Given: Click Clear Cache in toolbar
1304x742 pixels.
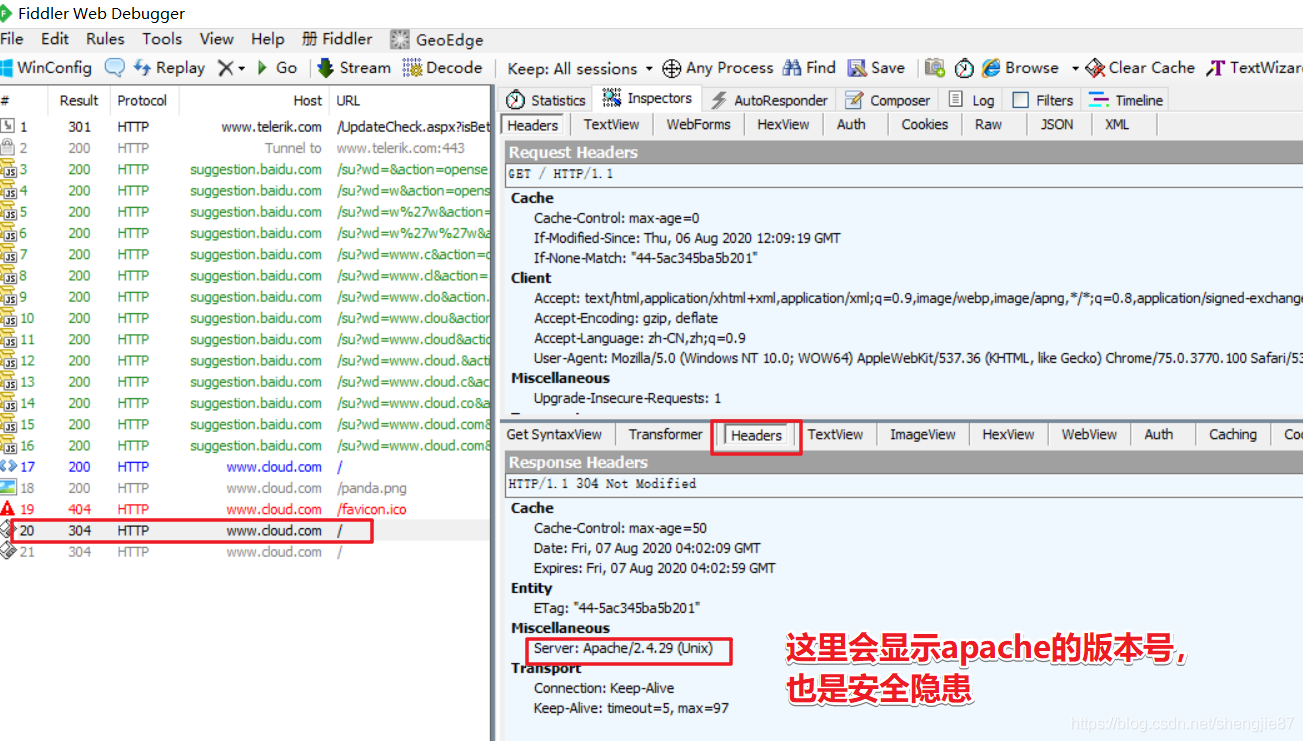Looking at the screenshot, I should point(1140,68).
